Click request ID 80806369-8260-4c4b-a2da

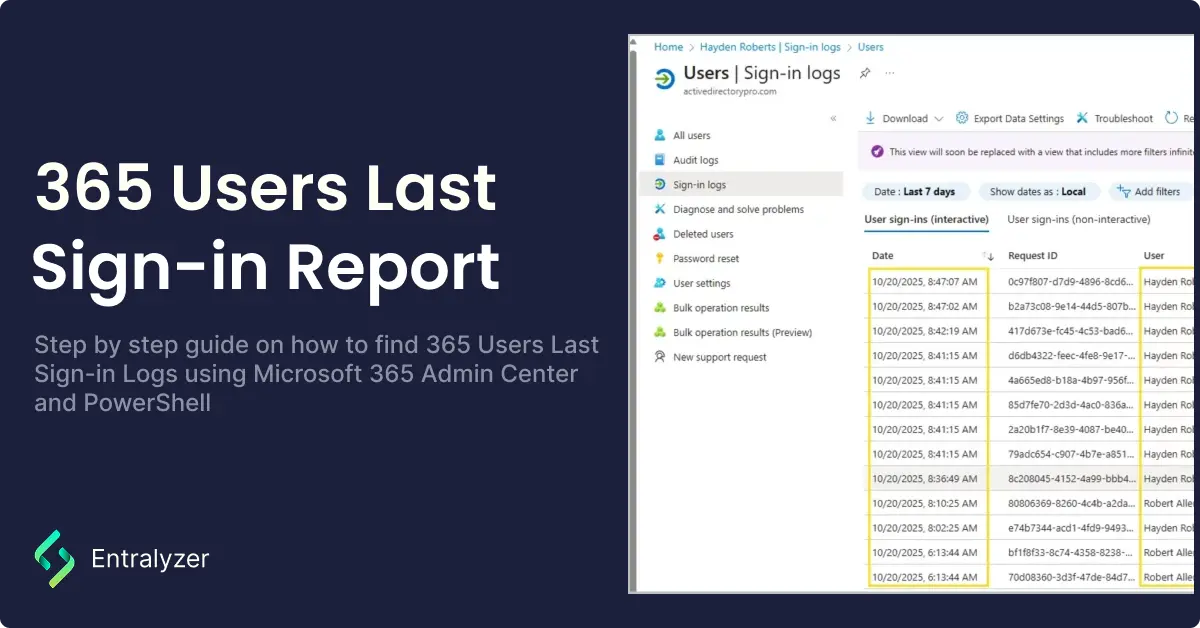1071,503
